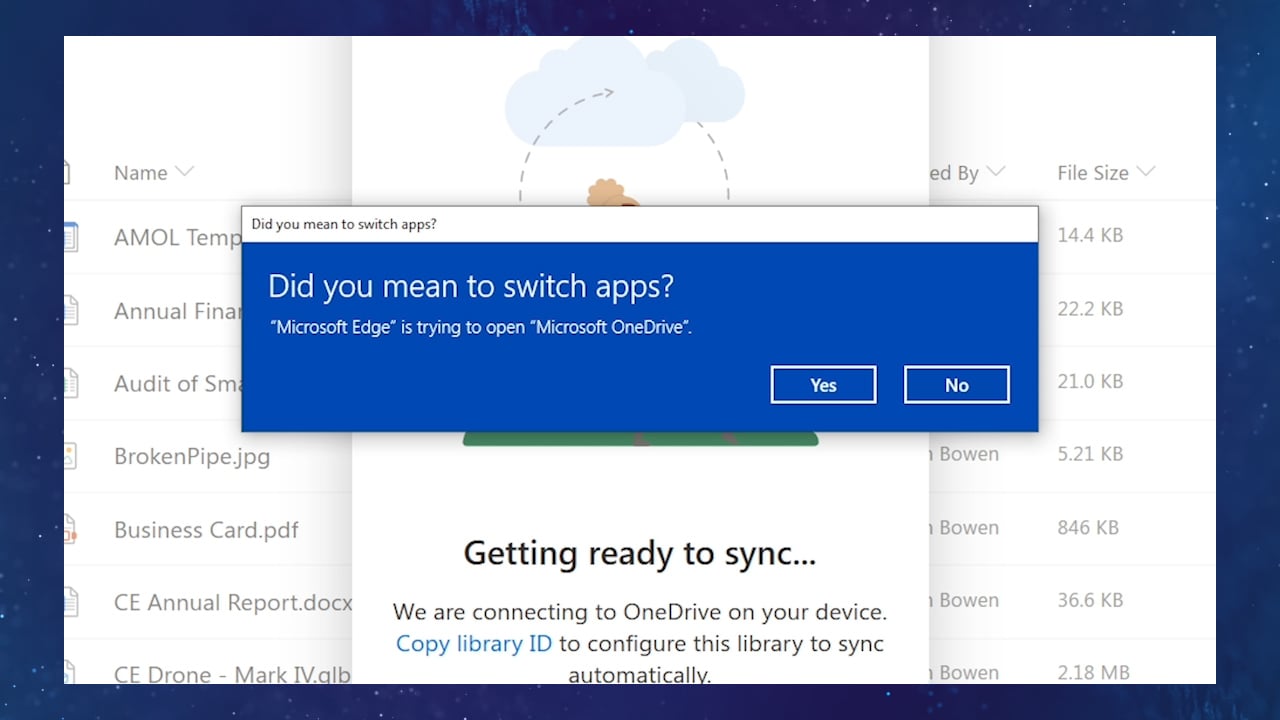
Task: Click the dialog title bar 'Did you mean to switch apps?'
Action: click(640, 224)
